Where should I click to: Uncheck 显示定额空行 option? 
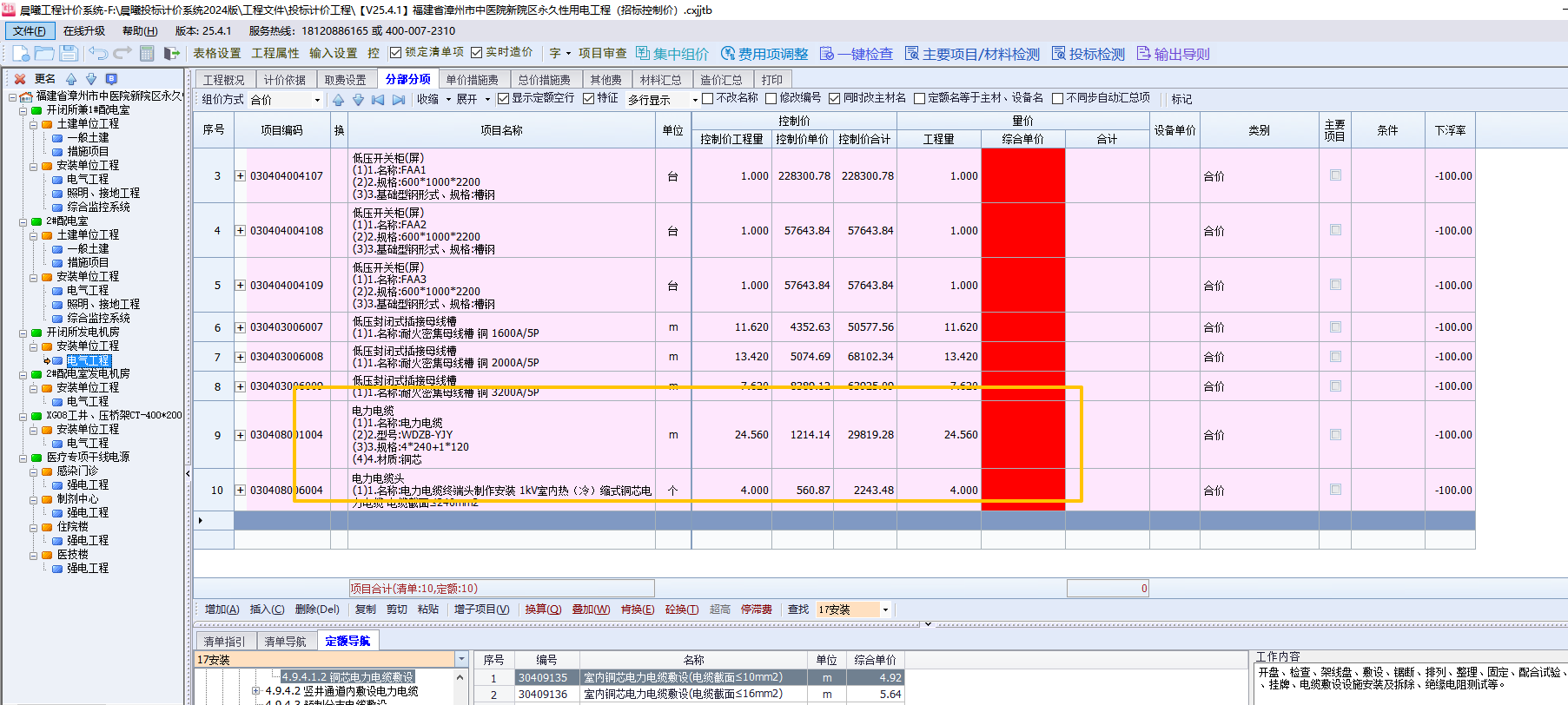point(503,98)
